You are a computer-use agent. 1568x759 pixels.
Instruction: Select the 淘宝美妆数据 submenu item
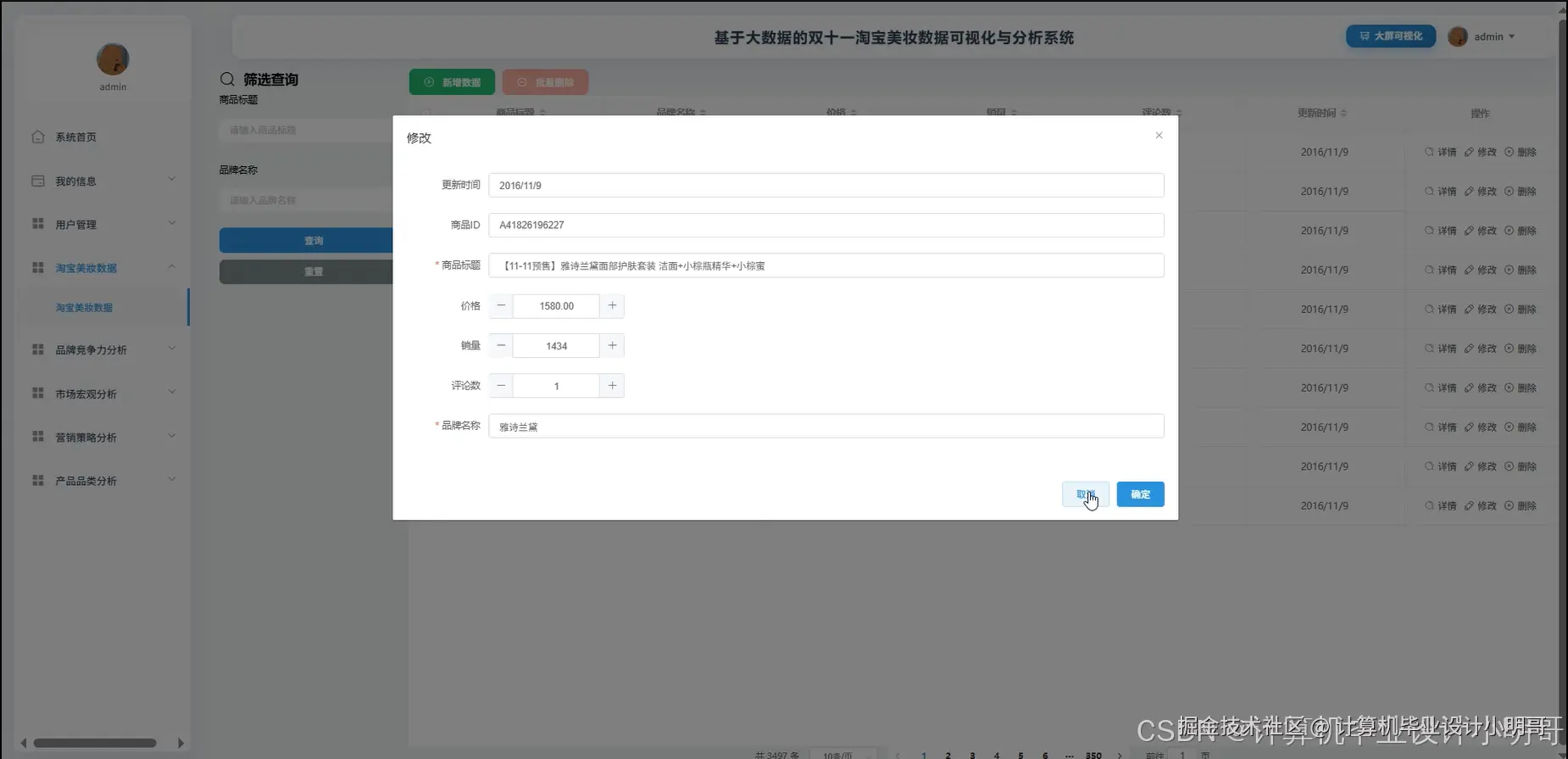(103, 307)
